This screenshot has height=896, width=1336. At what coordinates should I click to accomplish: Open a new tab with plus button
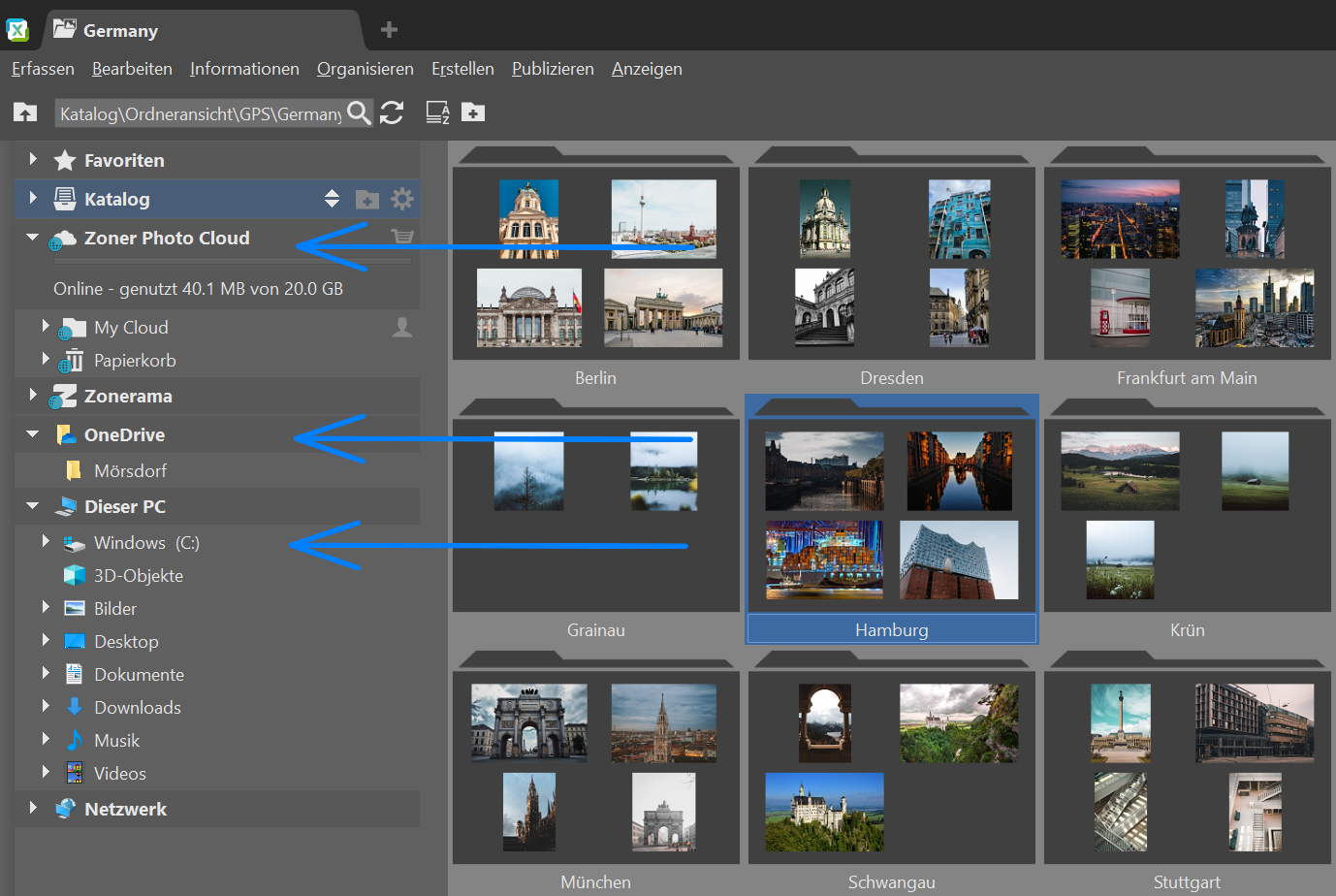[x=389, y=30]
